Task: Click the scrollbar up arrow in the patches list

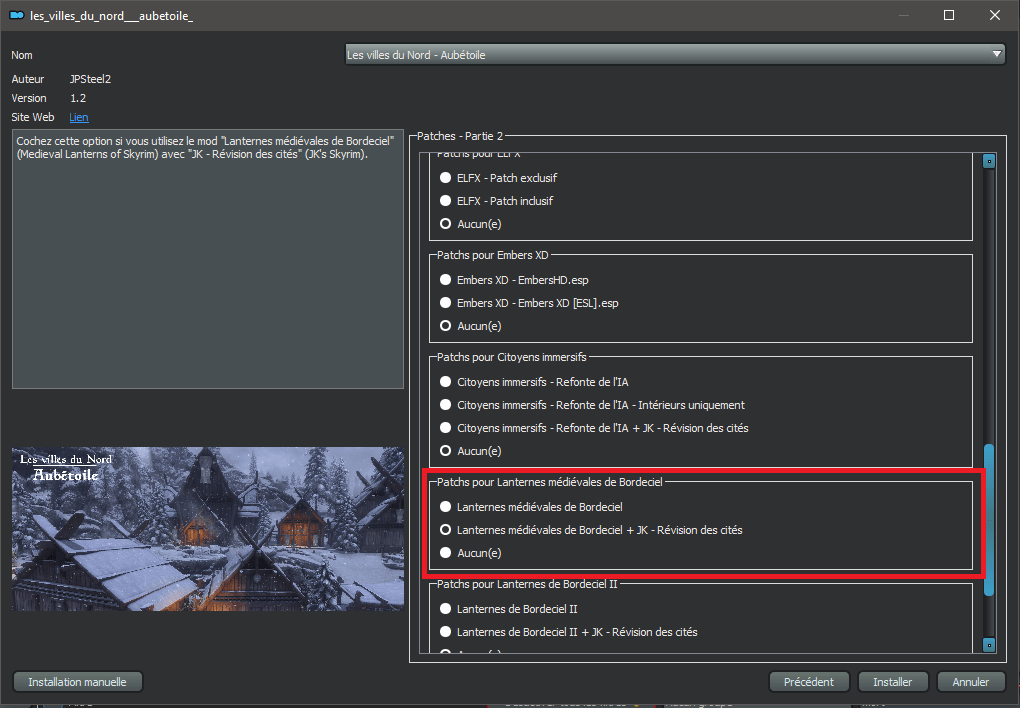Action: tap(989, 160)
